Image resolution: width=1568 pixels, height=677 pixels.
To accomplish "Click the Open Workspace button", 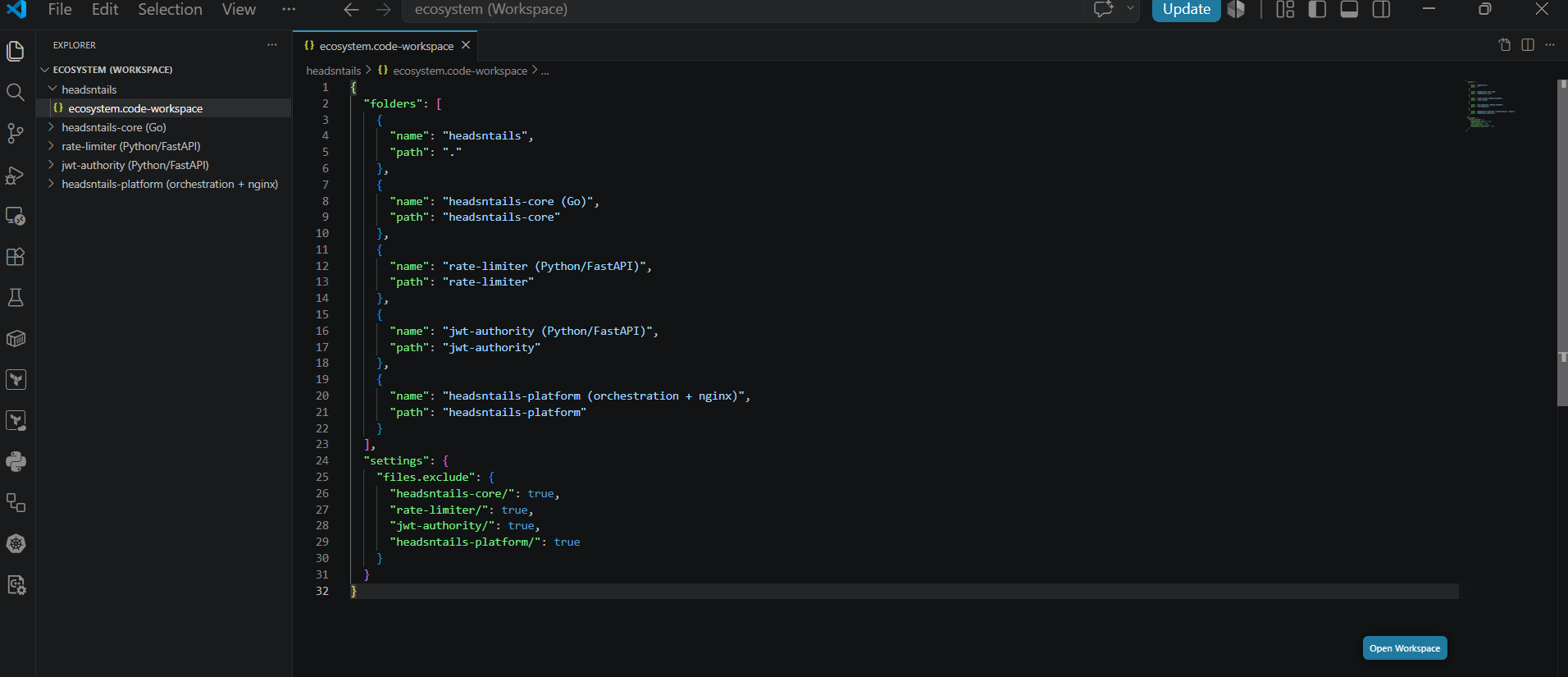I will pyautogui.click(x=1405, y=648).
